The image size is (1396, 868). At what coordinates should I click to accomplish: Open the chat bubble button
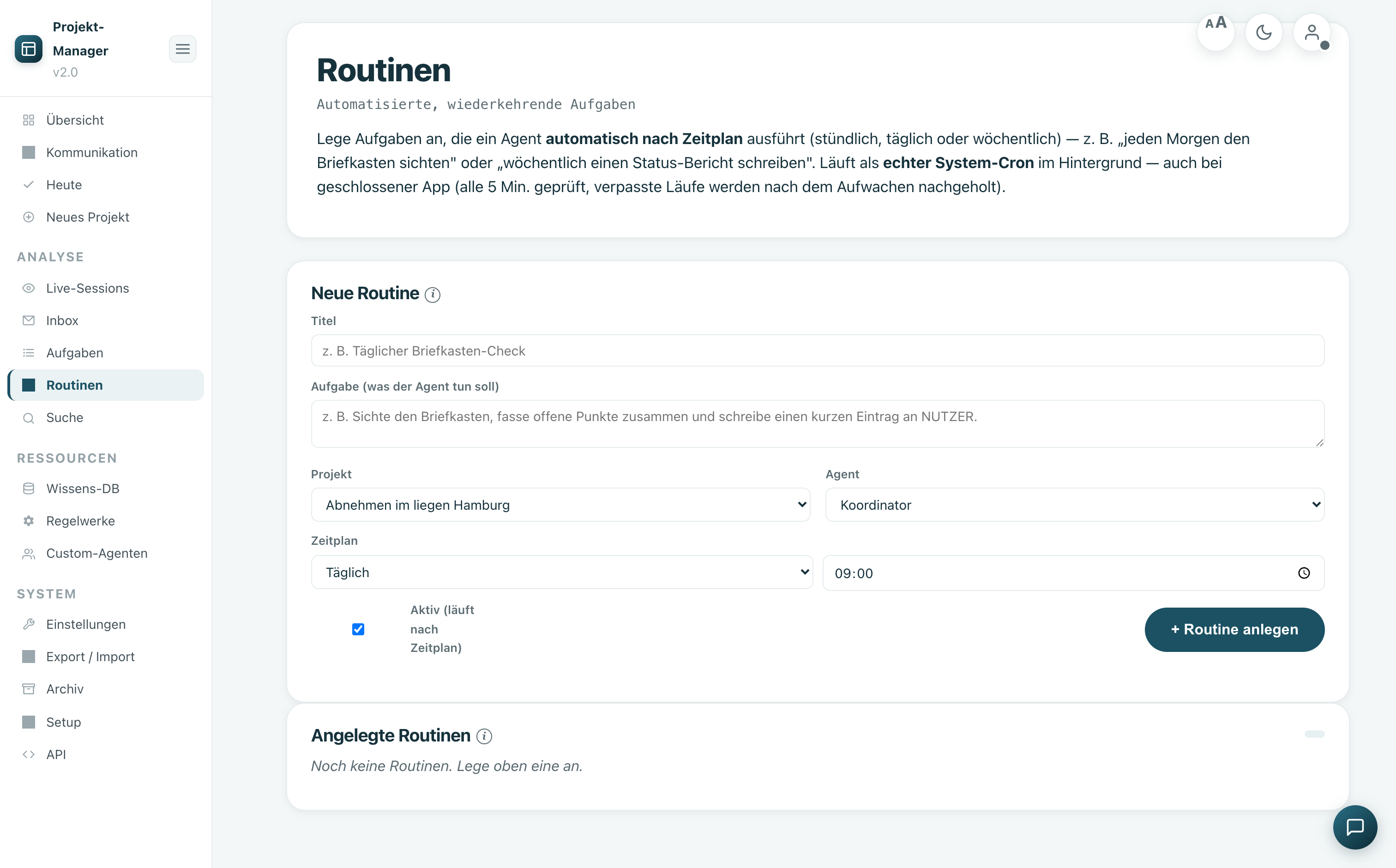click(x=1354, y=826)
